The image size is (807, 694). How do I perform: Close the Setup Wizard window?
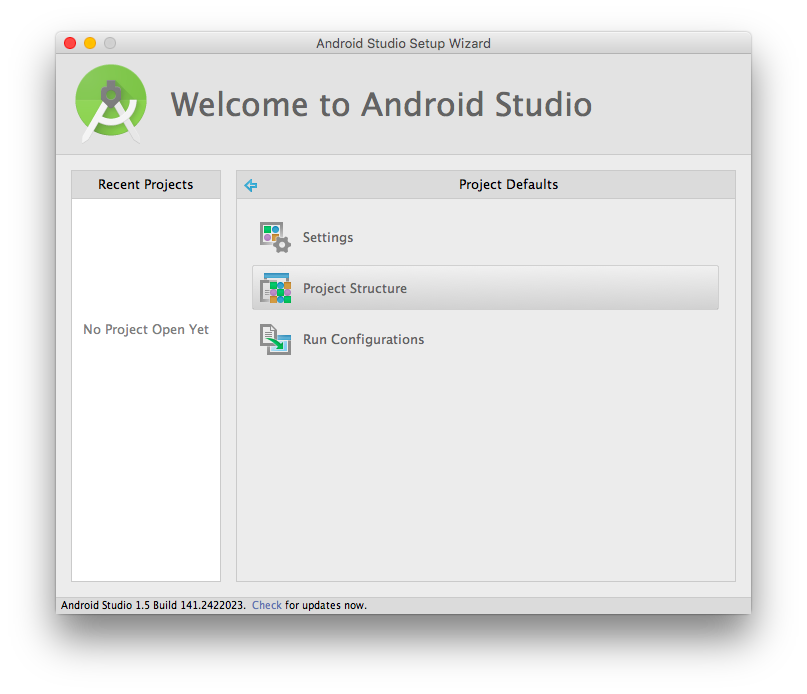tap(70, 43)
